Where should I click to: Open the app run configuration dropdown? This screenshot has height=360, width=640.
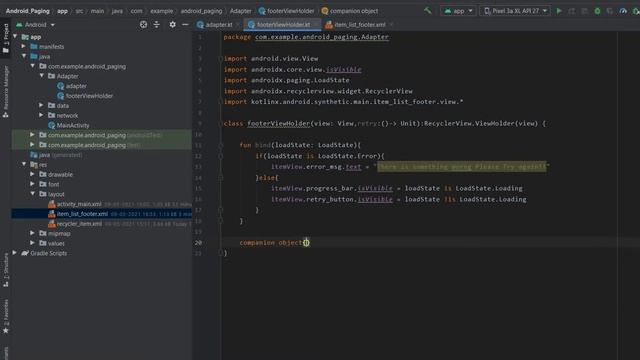pyautogui.click(x=458, y=11)
